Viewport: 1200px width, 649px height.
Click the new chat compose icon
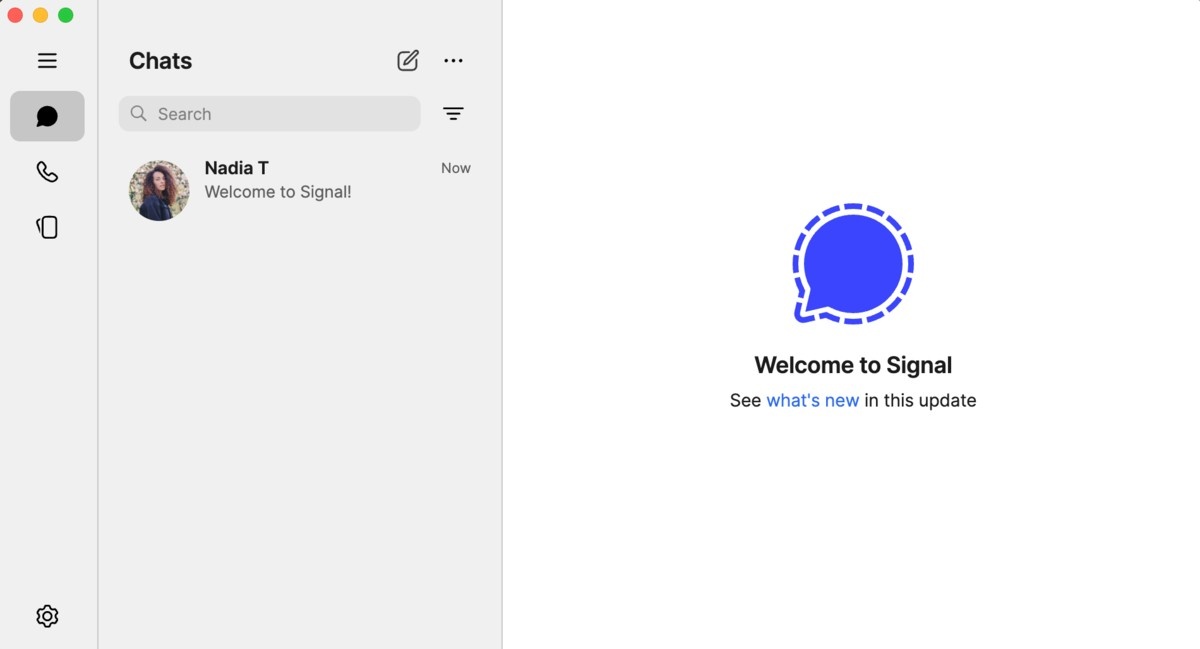[408, 61]
